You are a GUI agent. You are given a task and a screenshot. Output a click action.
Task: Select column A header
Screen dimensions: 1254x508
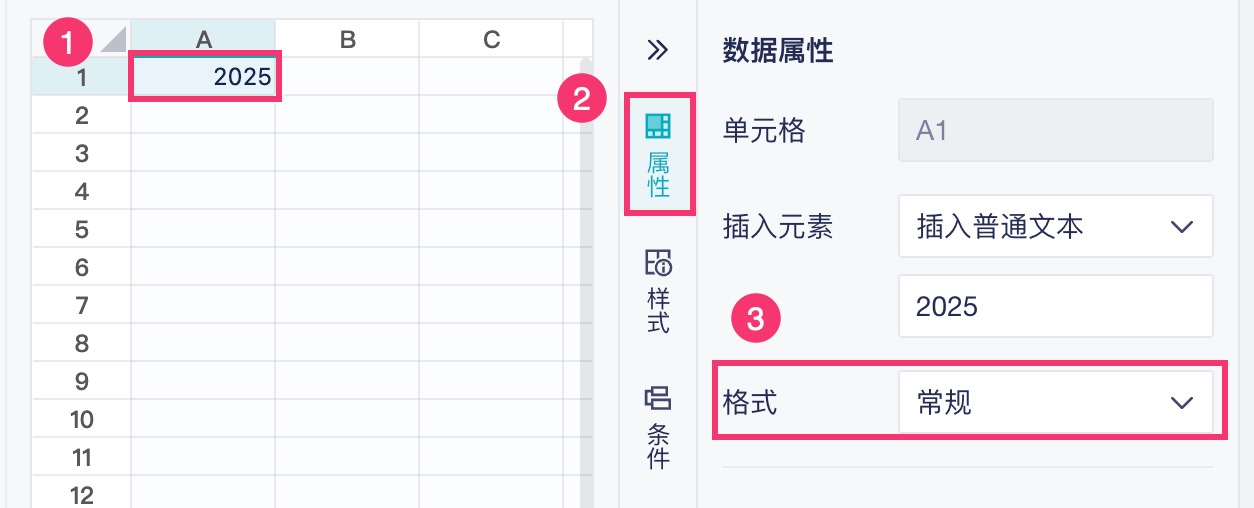[x=204, y=39]
